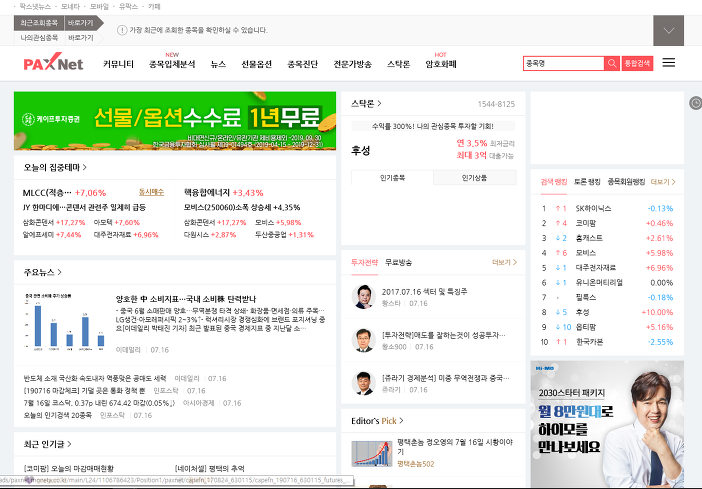
Task: Click the news bar chart thumbnail
Action: point(64,321)
